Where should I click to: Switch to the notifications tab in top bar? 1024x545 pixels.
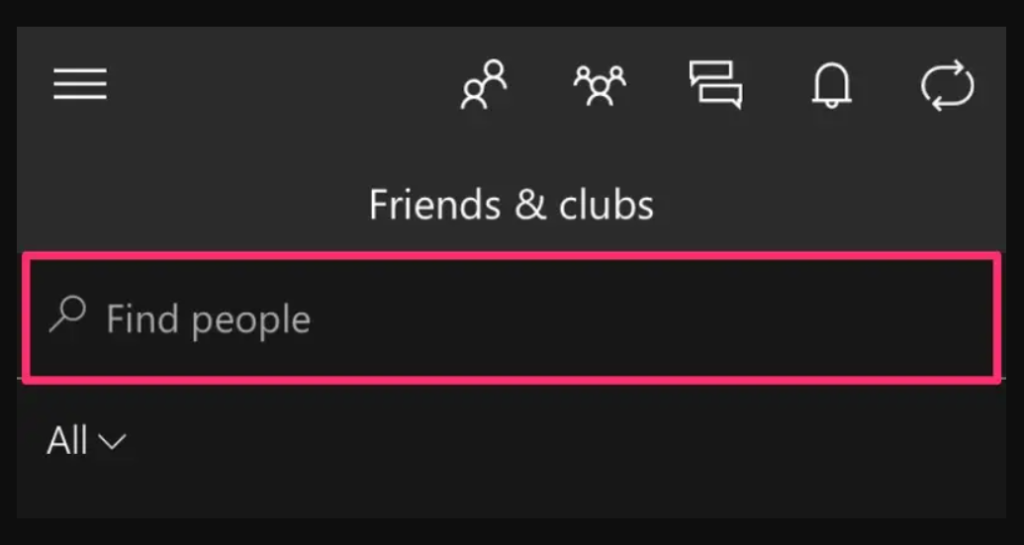[831, 86]
